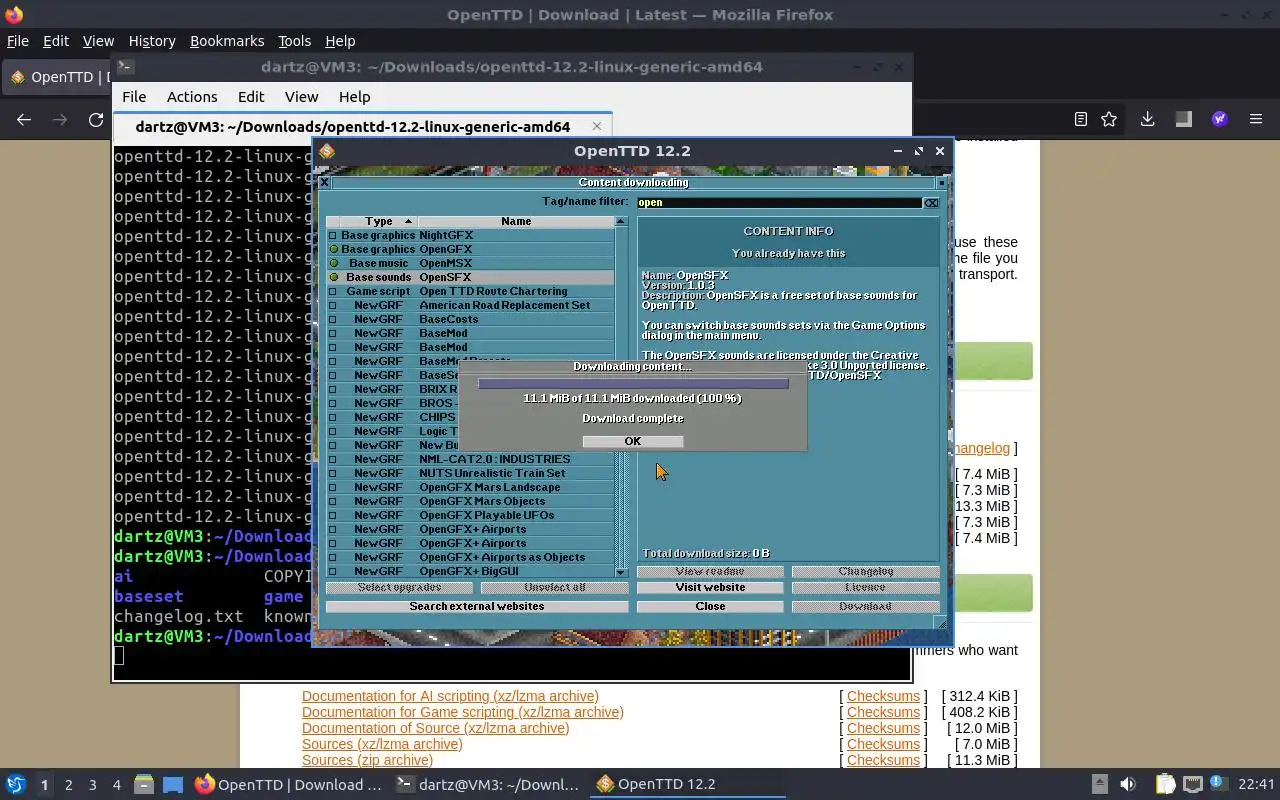Click the Select upgrades button
The width and height of the screenshot is (1280, 800).
point(399,587)
